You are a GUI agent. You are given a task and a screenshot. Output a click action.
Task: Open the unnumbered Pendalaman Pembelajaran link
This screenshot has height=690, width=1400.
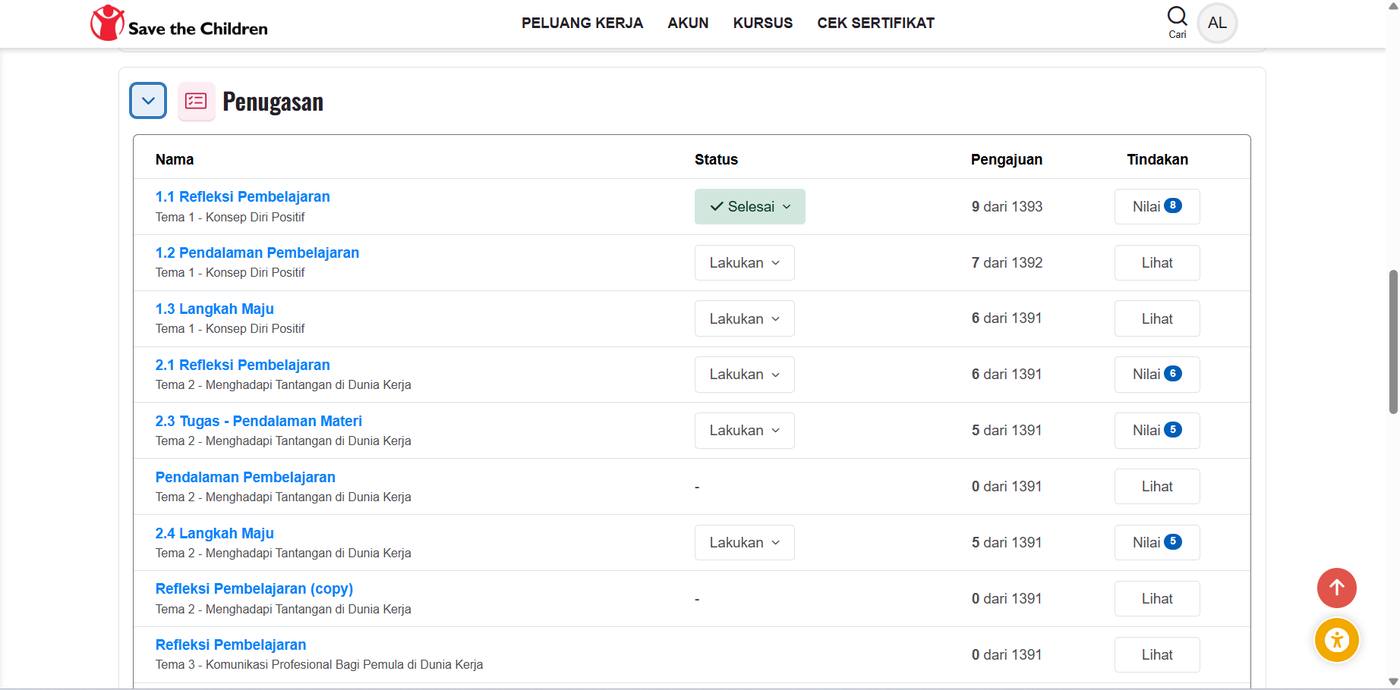tap(246, 477)
